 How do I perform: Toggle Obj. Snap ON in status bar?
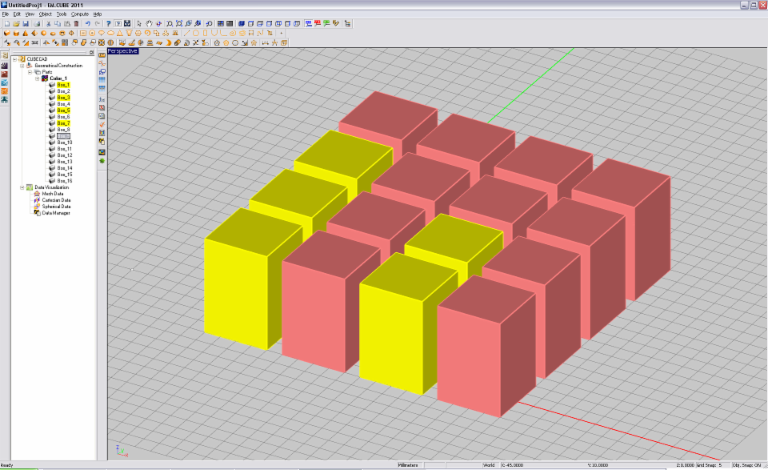coord(747,465)
